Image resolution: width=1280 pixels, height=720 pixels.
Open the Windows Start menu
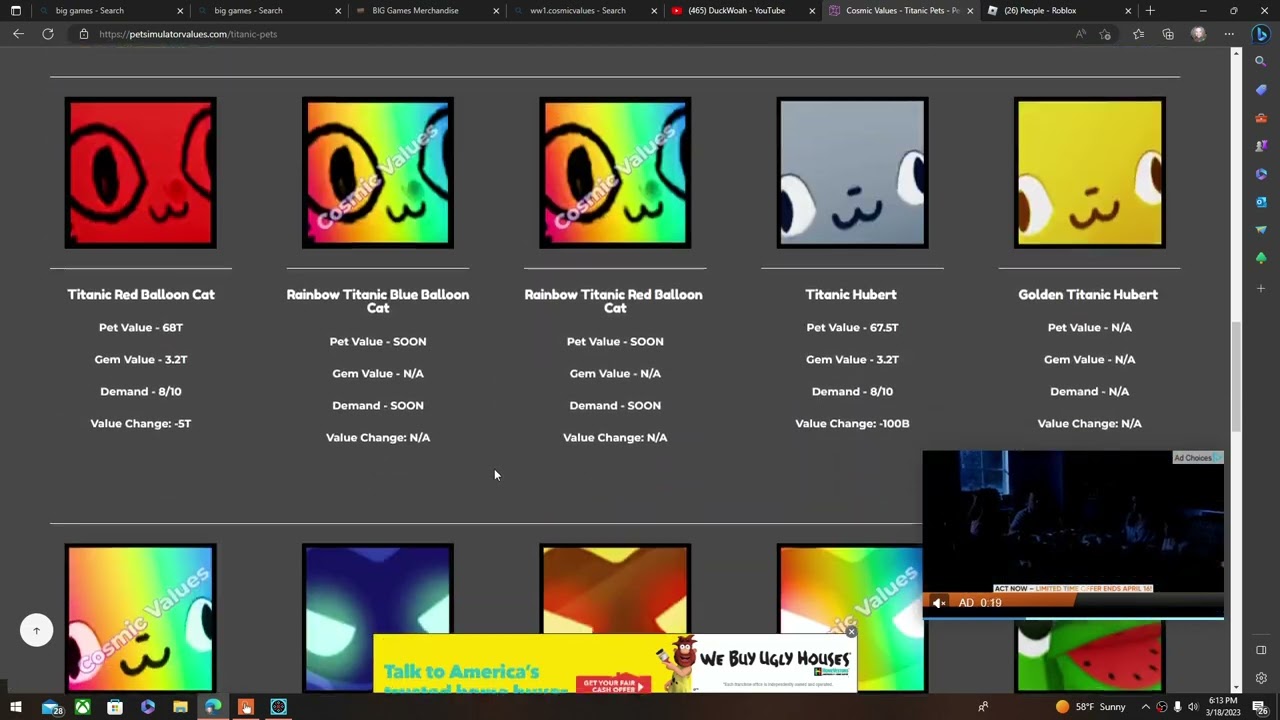point(16,707)
